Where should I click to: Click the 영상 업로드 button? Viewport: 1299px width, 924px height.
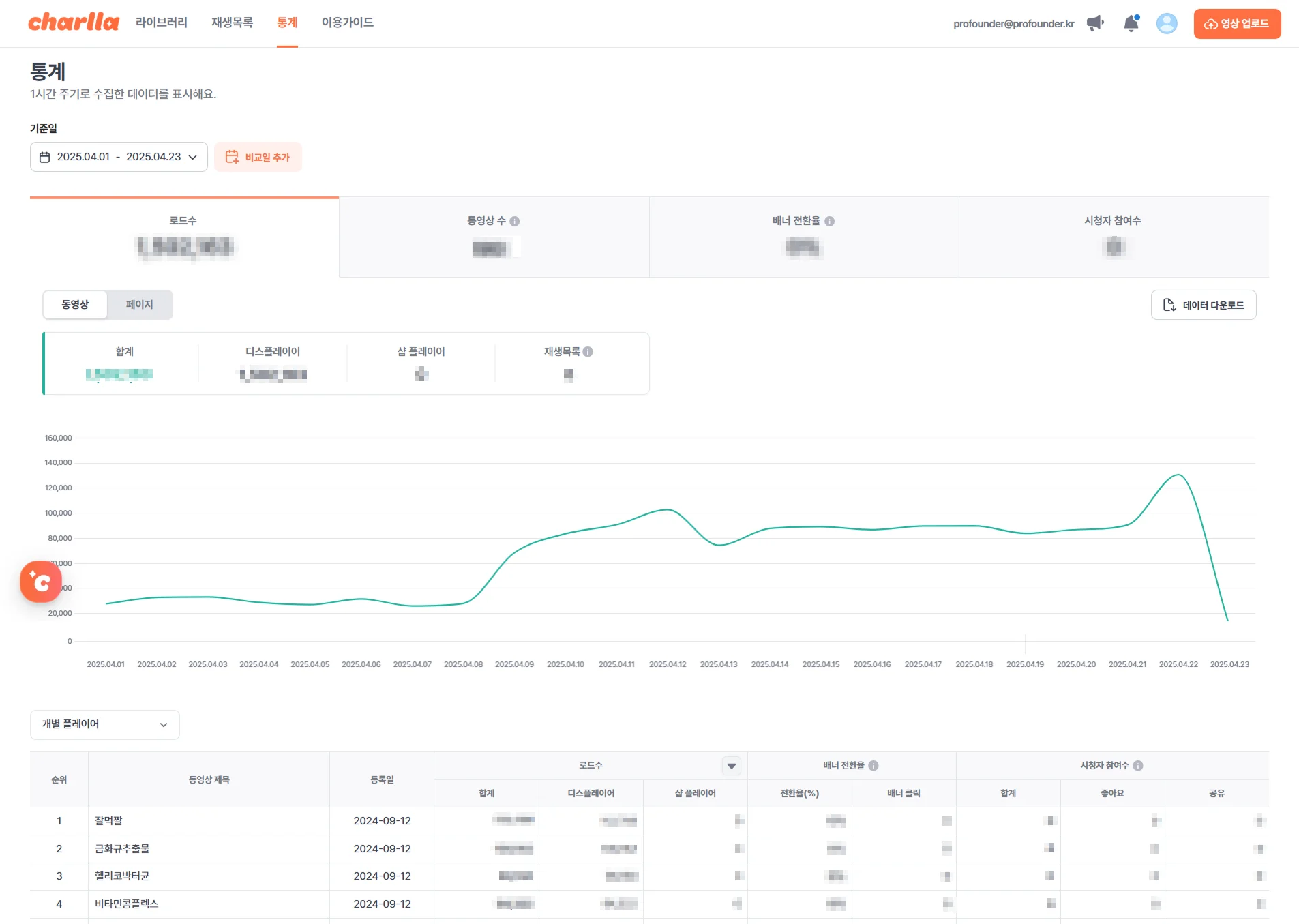[1237, 24]
